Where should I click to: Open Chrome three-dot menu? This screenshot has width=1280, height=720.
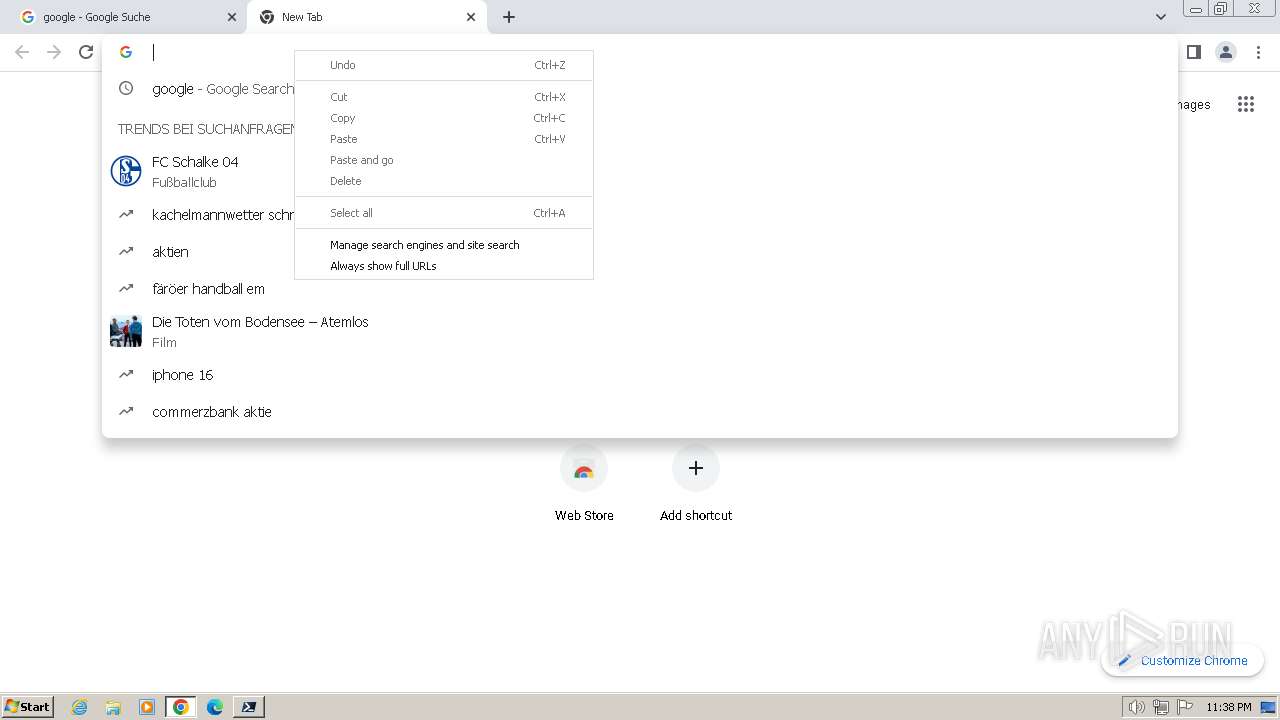pos(1258,52)
